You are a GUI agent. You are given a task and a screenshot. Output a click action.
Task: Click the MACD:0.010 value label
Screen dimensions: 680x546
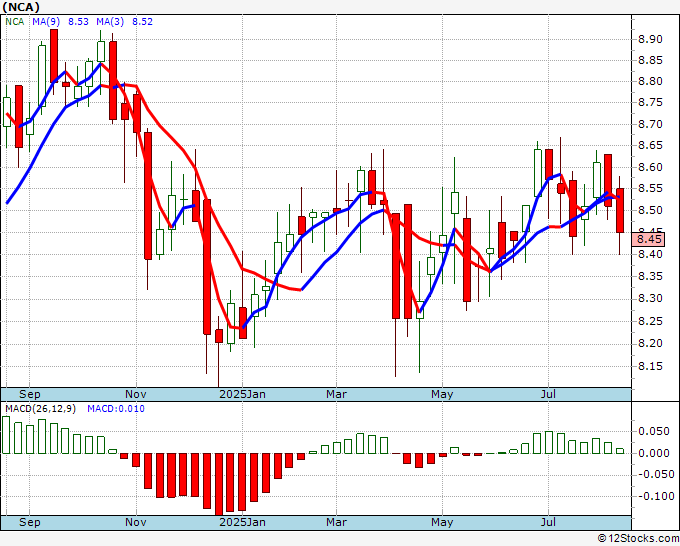coord(116,409)
